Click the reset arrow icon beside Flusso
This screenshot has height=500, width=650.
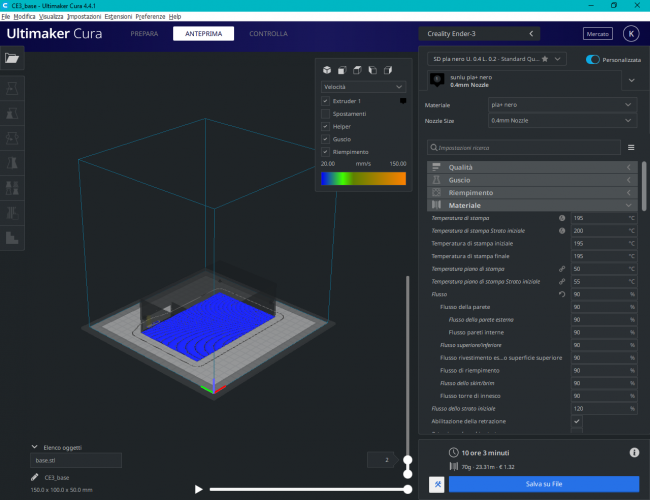(562, 294)
